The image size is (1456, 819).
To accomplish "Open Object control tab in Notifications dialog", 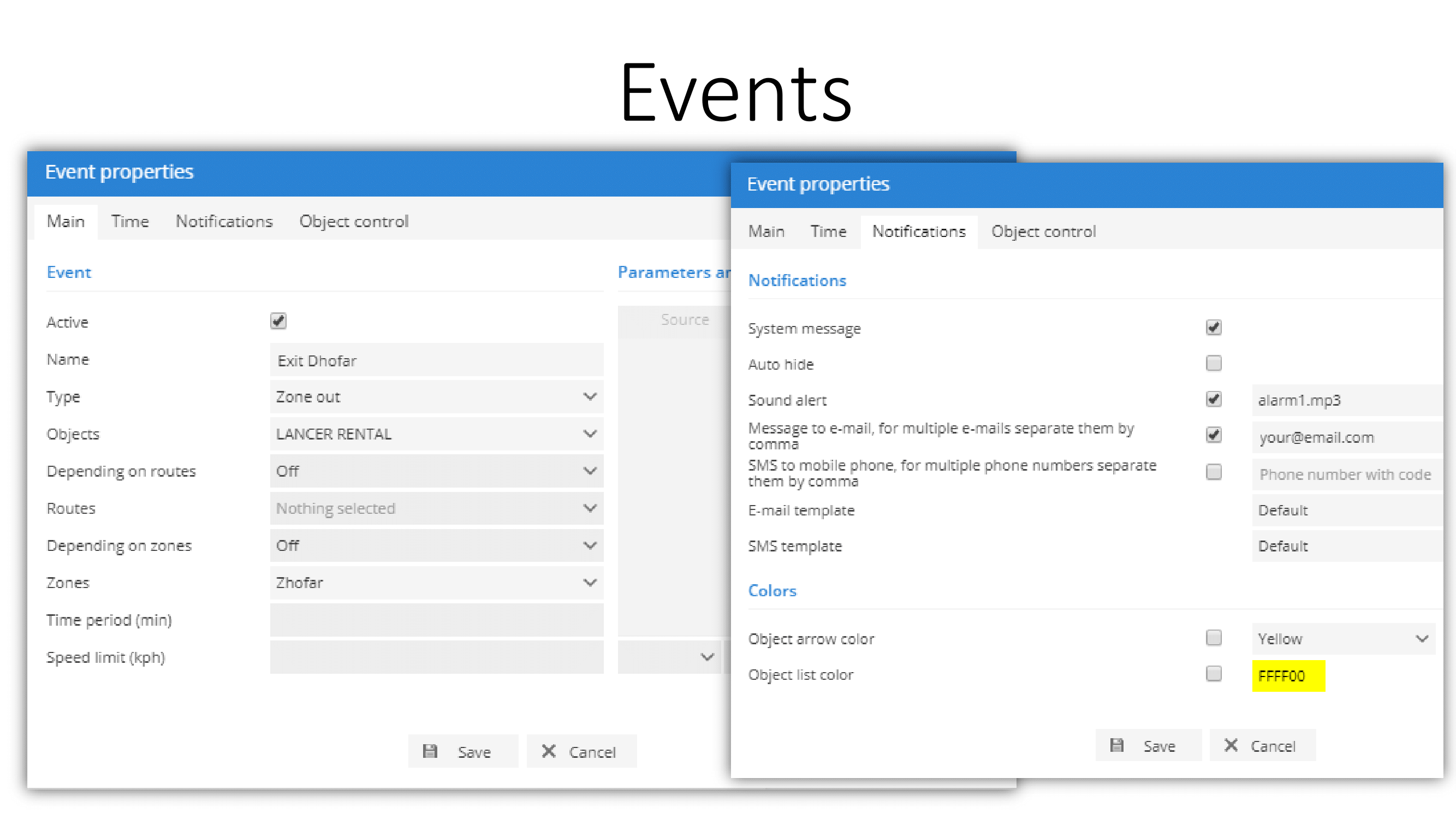I will (x=1043, y=232).
